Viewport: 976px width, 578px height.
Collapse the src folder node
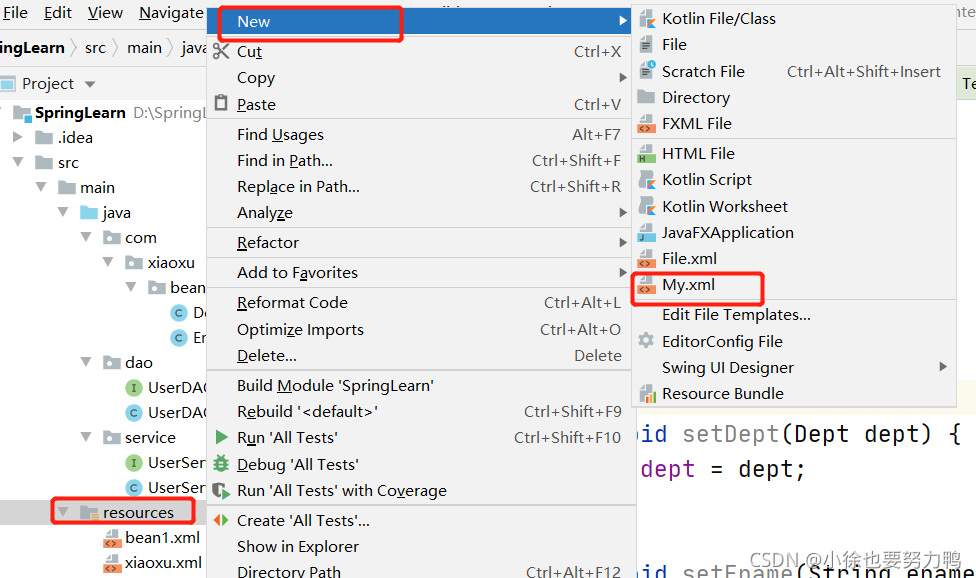coord(18,162)
